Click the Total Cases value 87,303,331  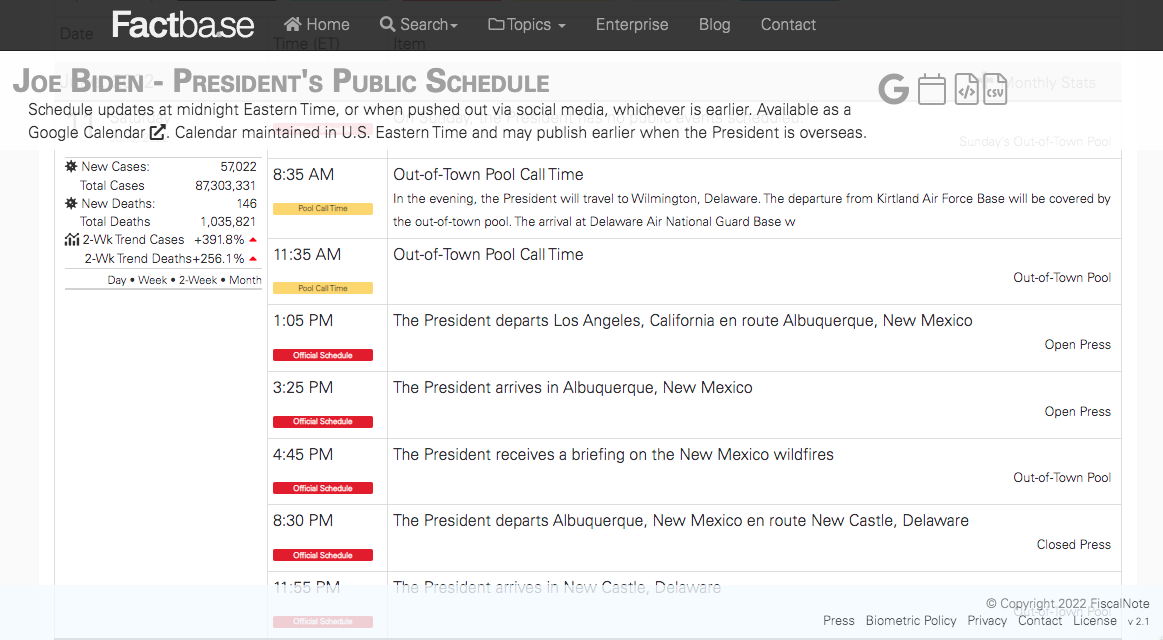225,185
